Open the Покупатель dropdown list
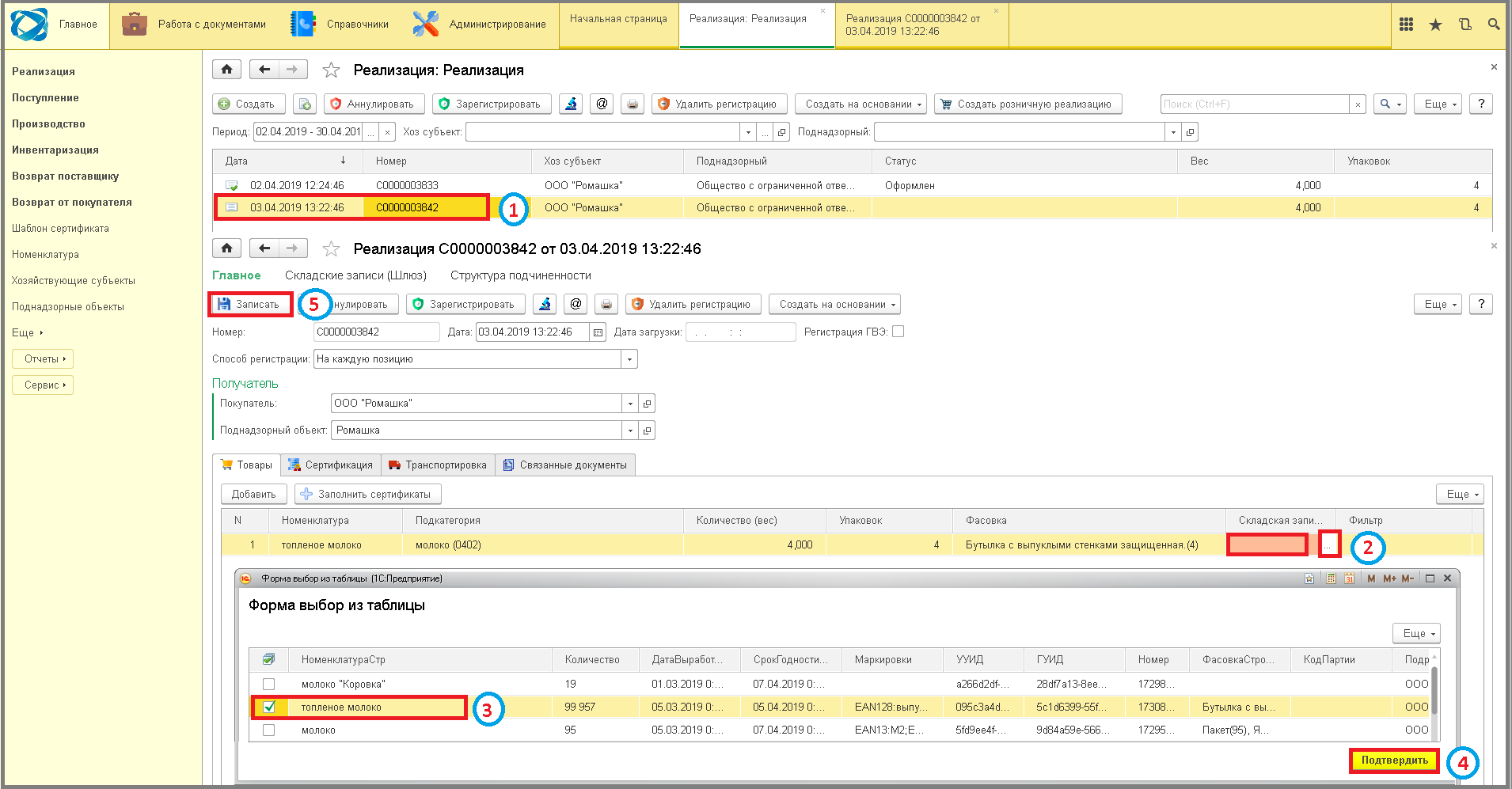Image resolution: width=1512 pixels, height=789 pixels. point(630,404)
